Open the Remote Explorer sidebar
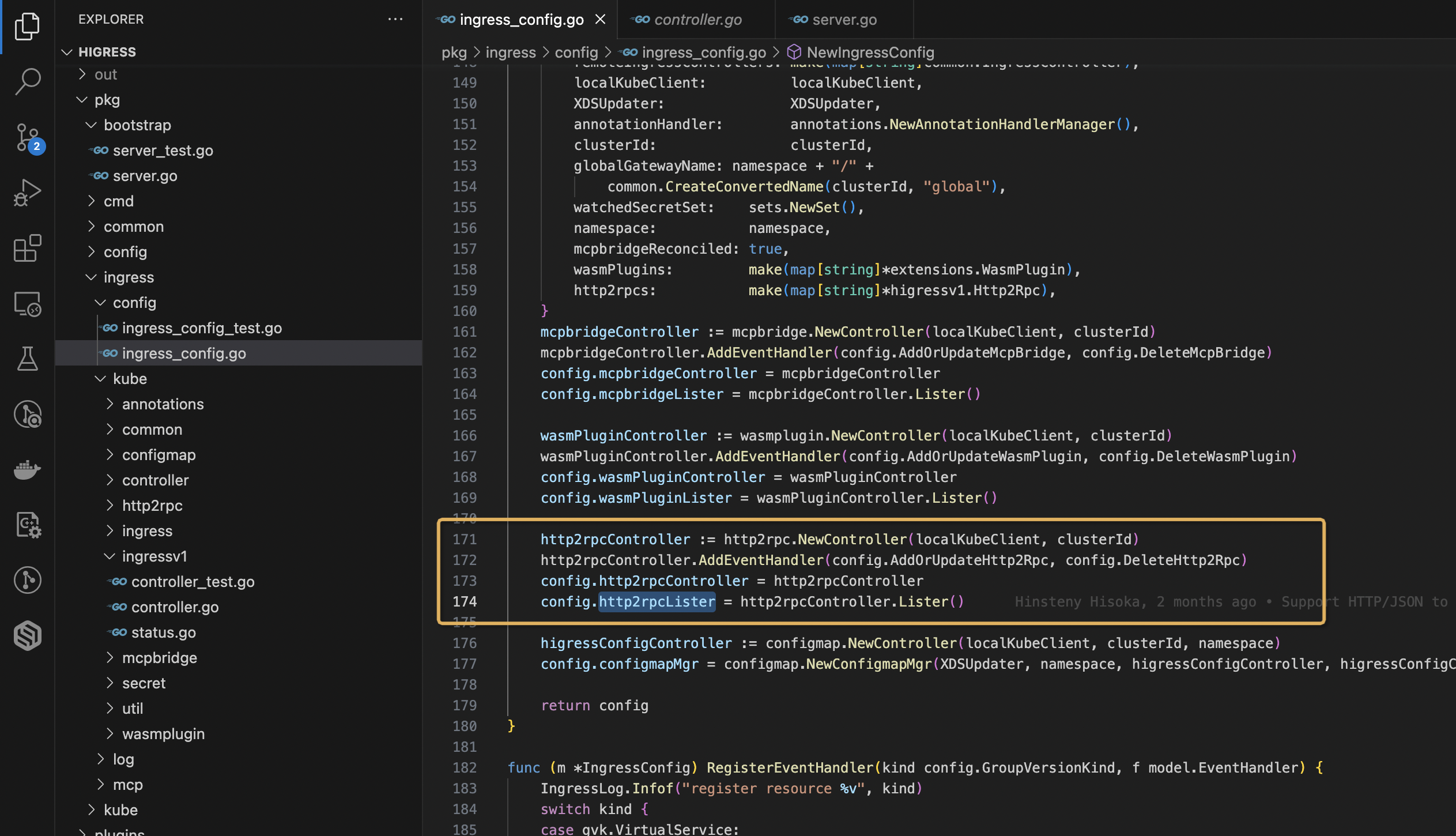Screen dimensions: 1456x836 point(27,304)
